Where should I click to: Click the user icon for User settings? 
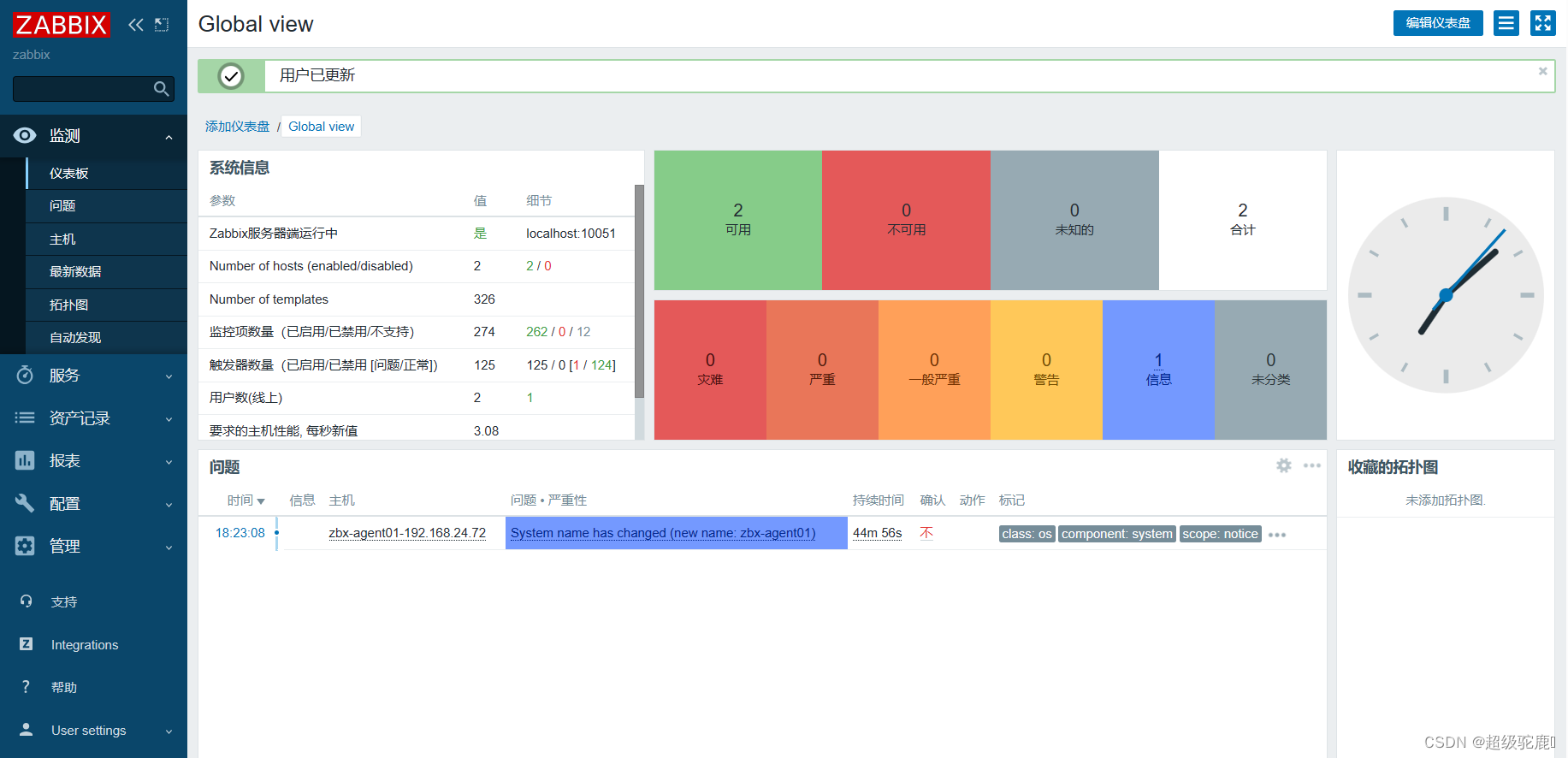[26, 730]
